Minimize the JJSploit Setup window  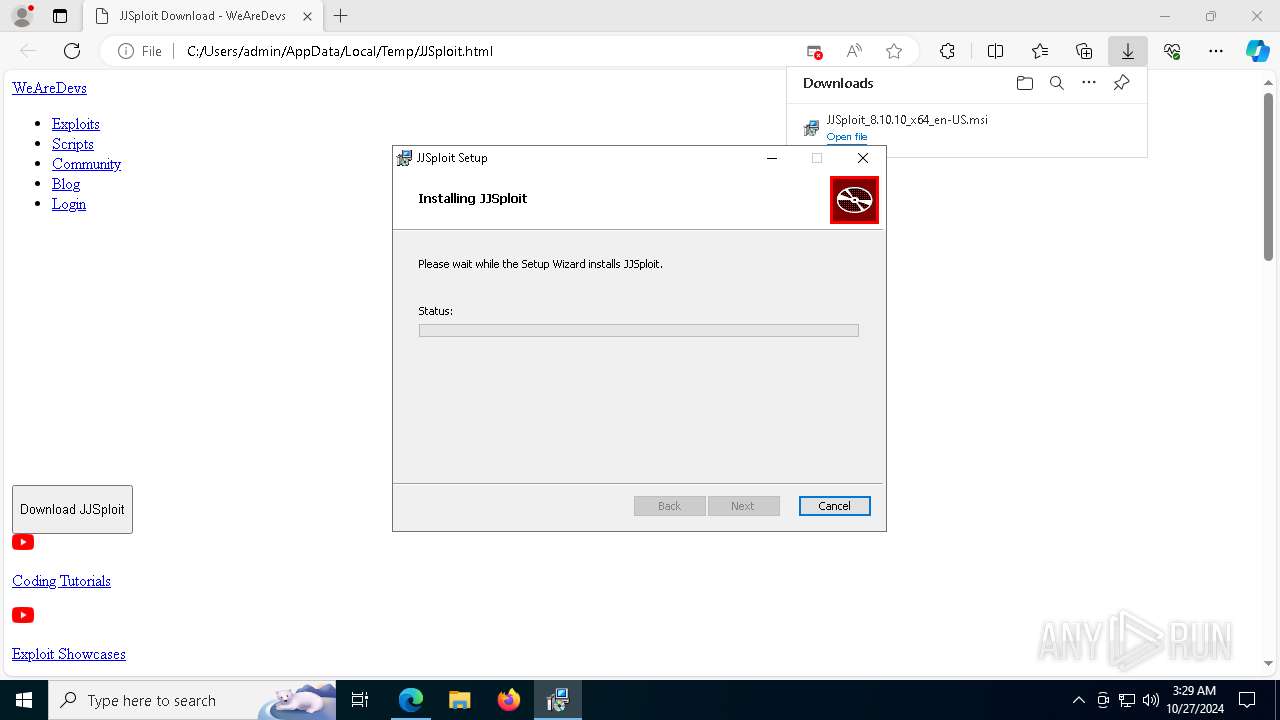pos(772,158)
